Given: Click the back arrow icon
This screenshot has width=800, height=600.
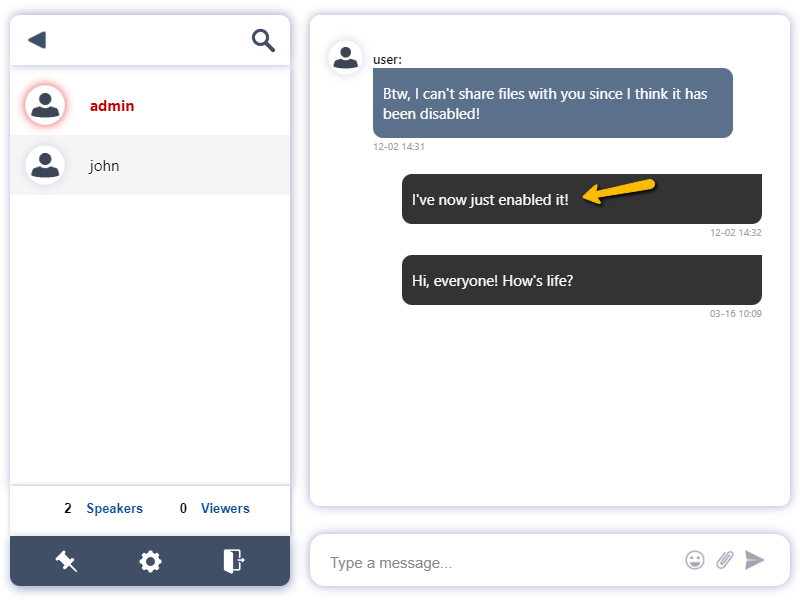Looking at the screenshot, I should coord(37,40).
